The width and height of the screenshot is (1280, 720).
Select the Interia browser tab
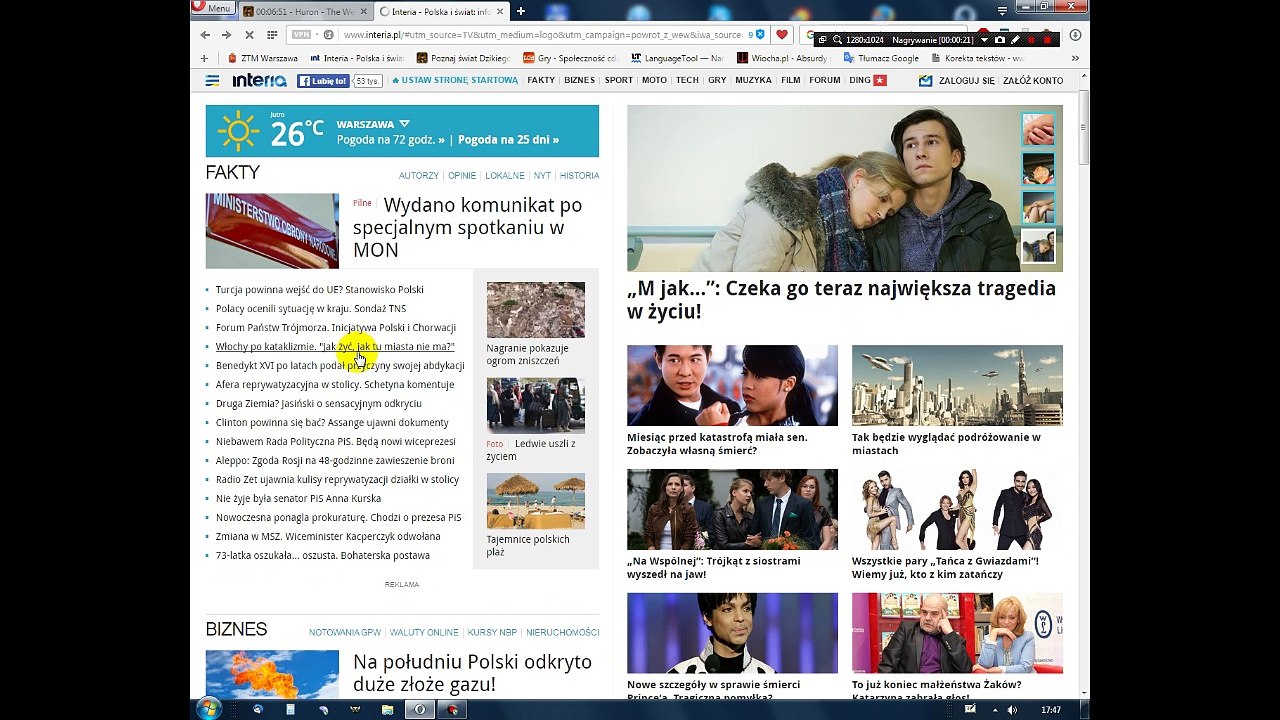(x=440, y=11)
